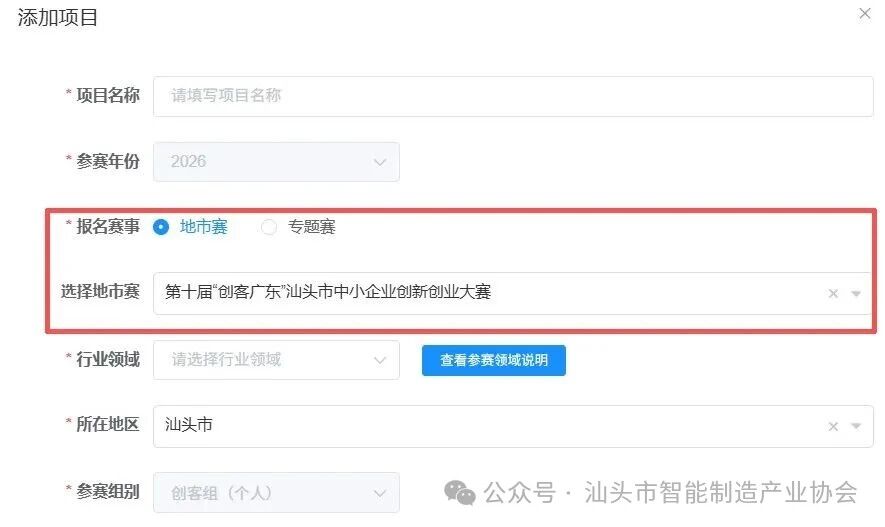Click the 添加项目 dialog title
This screenshot has width=885, height=527.
coord(58,17)
